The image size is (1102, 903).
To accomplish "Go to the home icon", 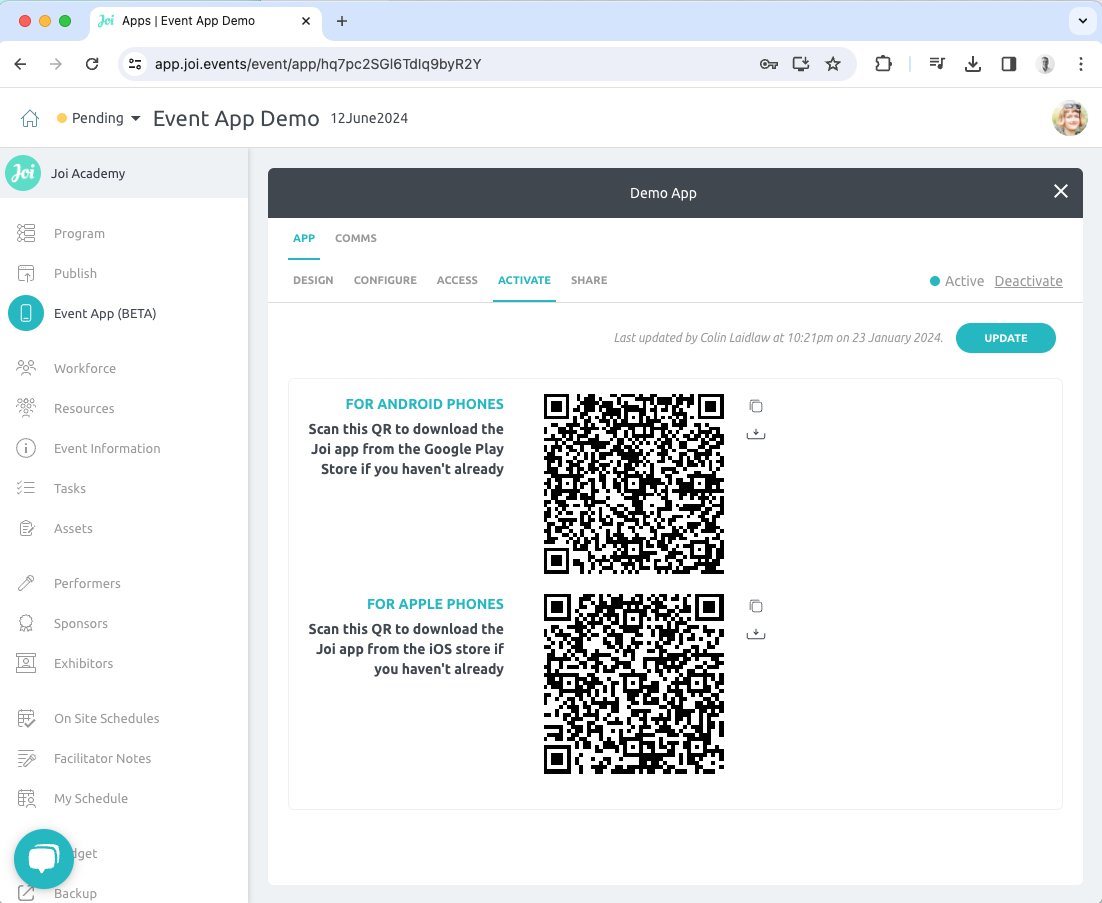I will [30, 118].
